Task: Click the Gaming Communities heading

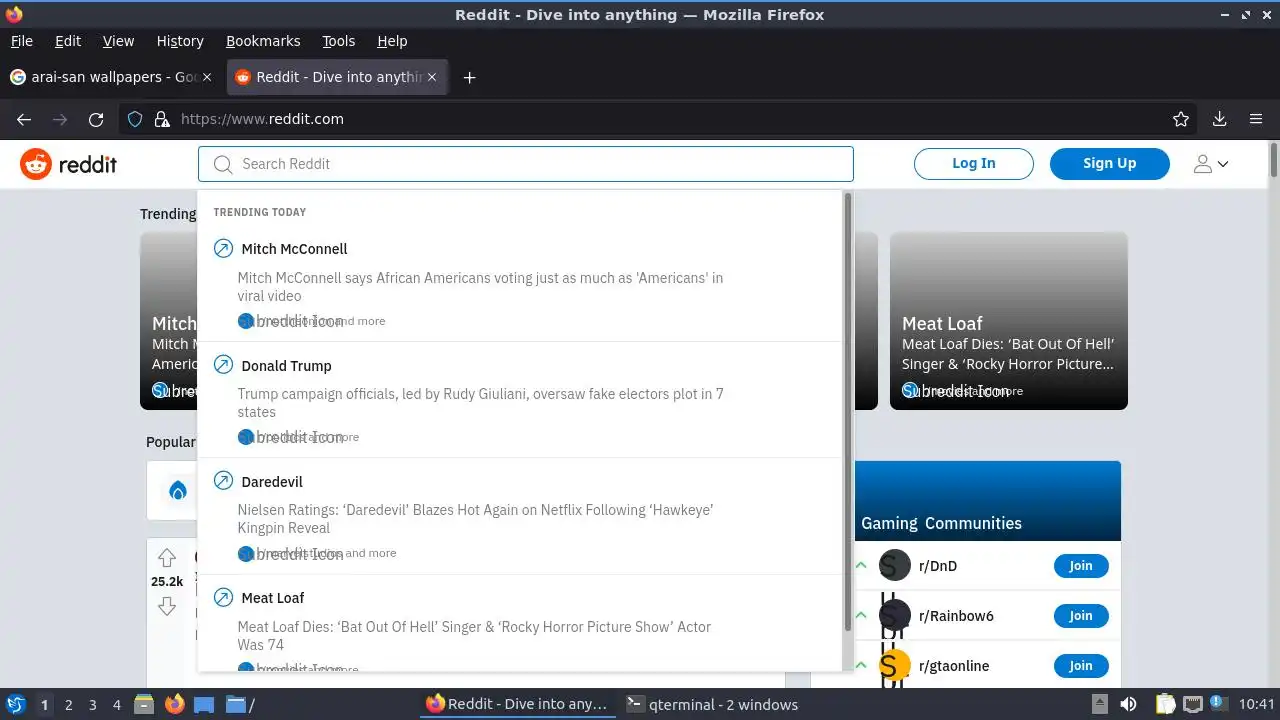Action: click(x=941, y=523)
